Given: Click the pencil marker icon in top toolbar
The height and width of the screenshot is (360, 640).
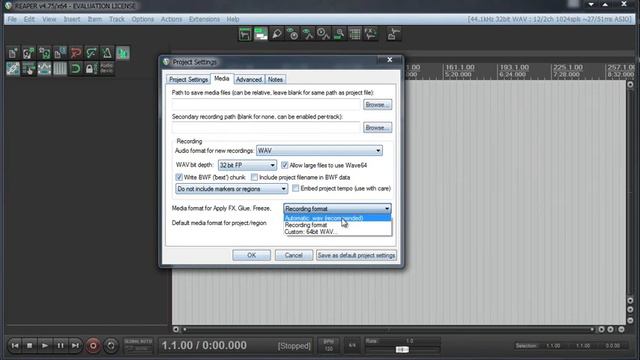Looking at the screenshot, I should (x=277, y=34).
